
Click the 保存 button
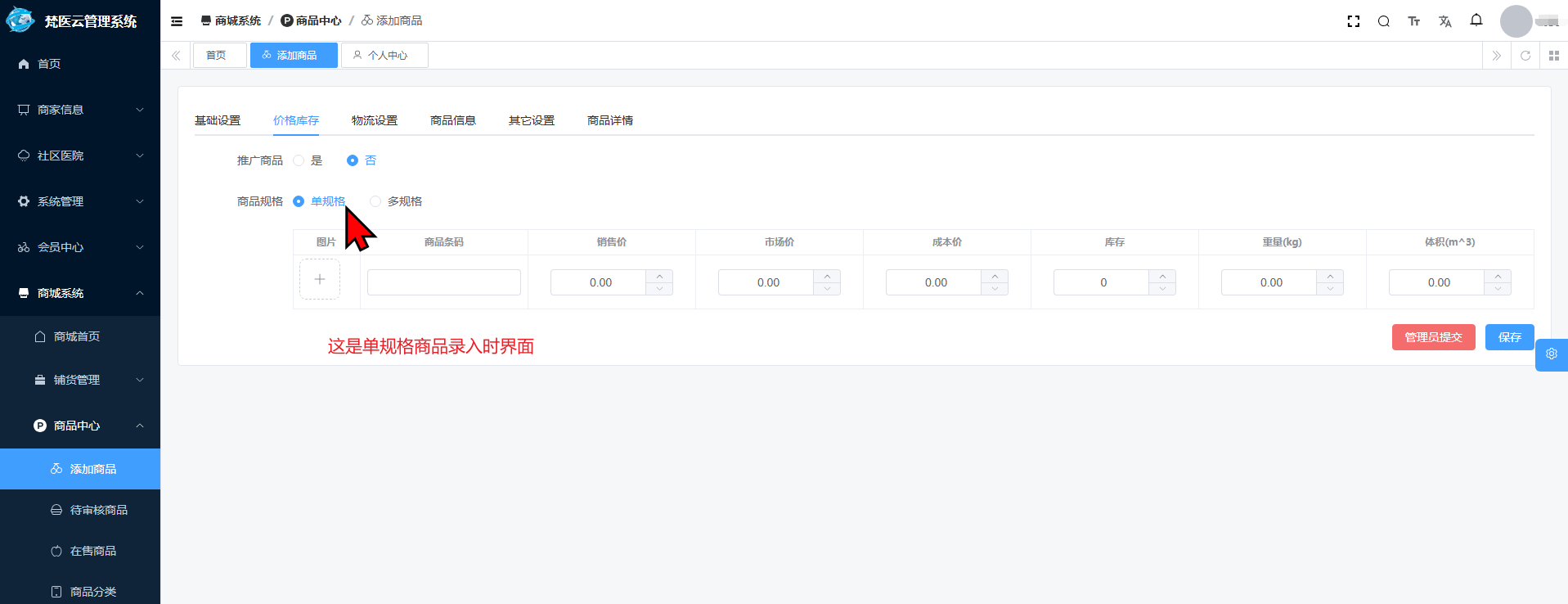click(1509, 337)
